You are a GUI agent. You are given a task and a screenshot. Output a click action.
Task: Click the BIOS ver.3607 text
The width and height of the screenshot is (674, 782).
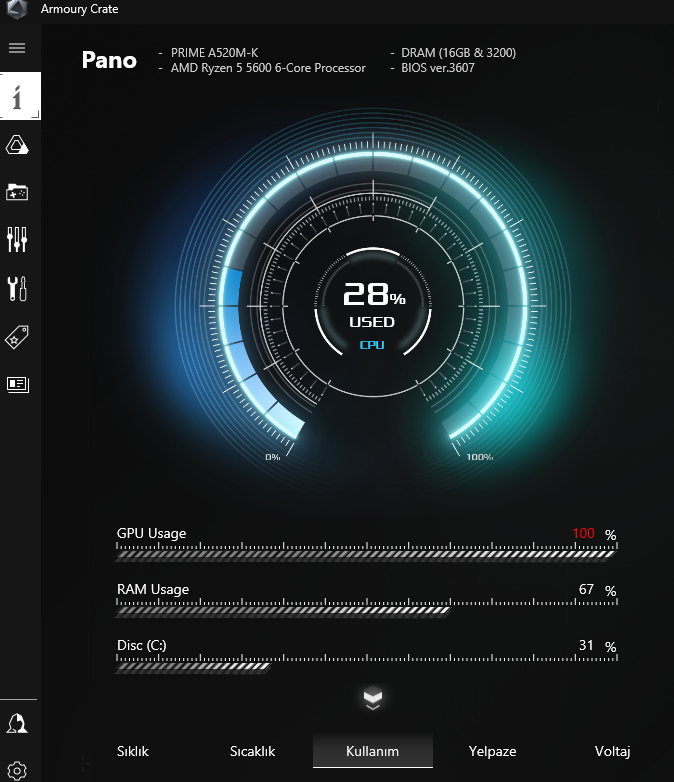click(x=438, y=68)
